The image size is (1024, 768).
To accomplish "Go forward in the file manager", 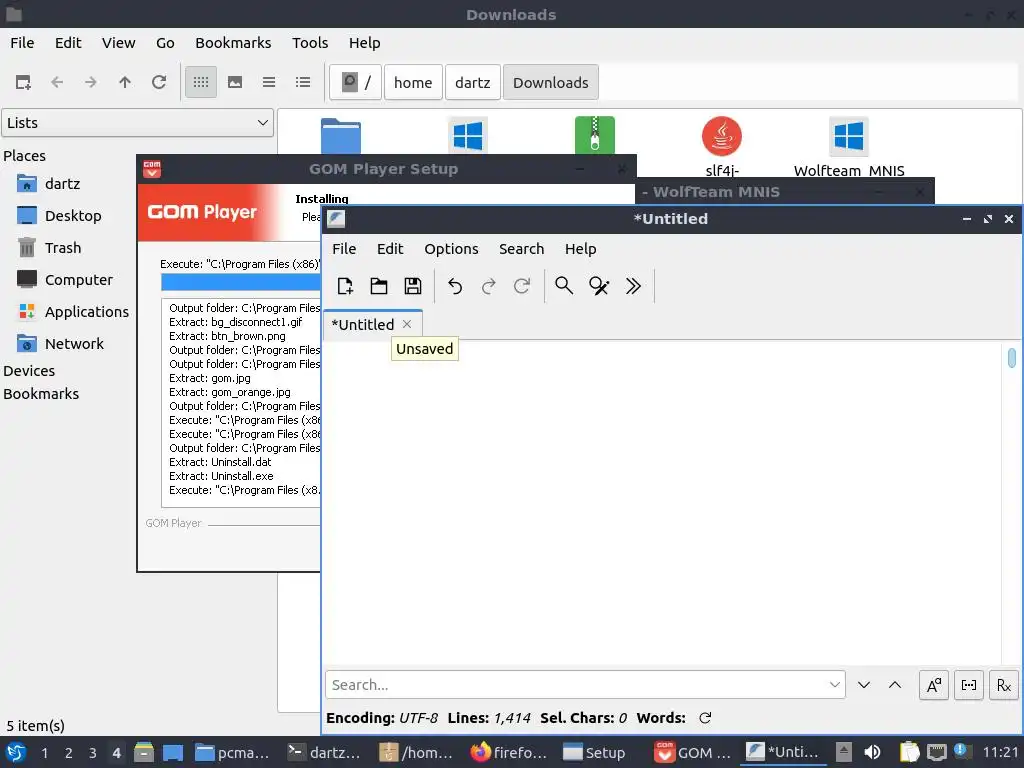I will click(x=91, y=82).
